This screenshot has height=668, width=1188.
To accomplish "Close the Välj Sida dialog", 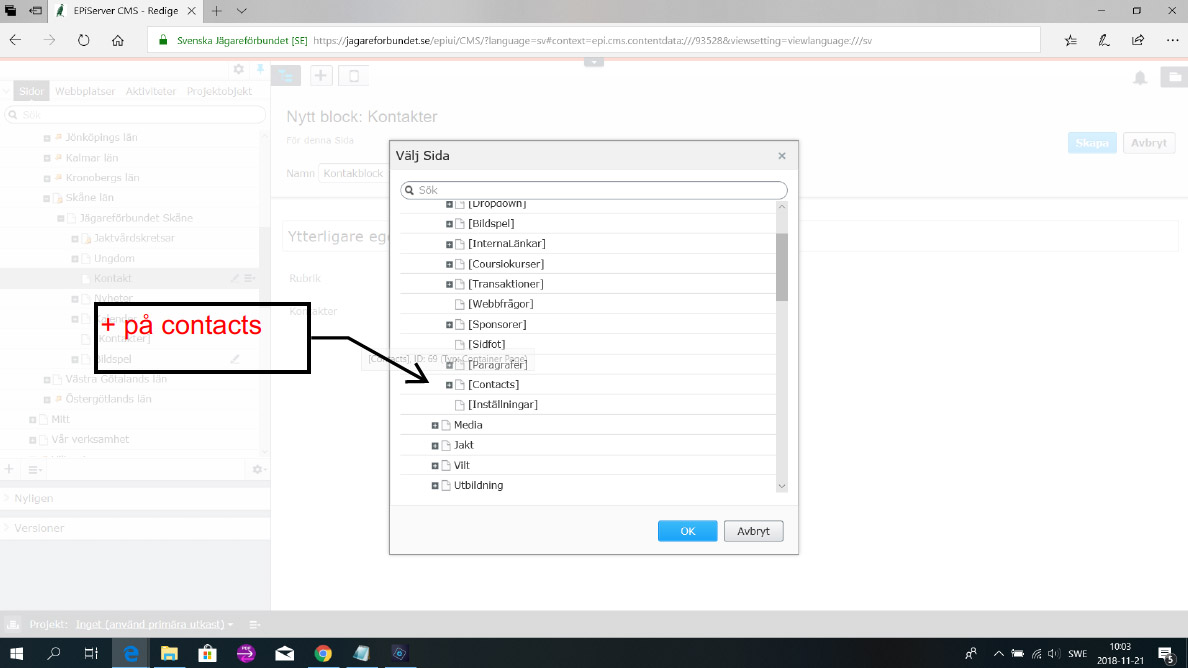I will (782, 156).
